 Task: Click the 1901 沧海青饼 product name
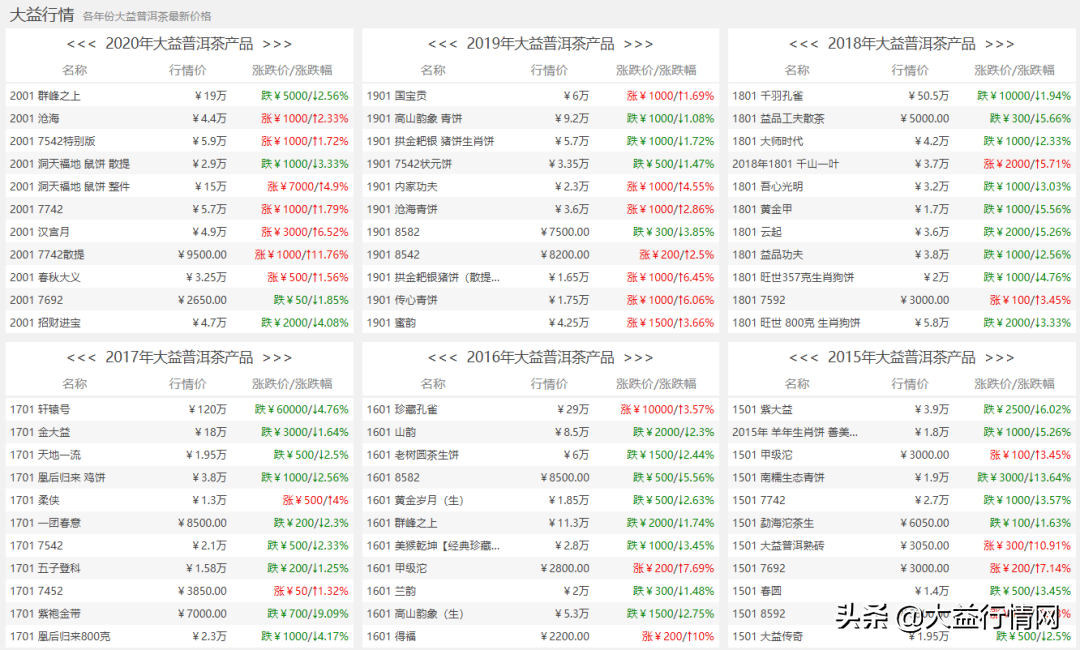pyautogui.click(x=402, y=209)
